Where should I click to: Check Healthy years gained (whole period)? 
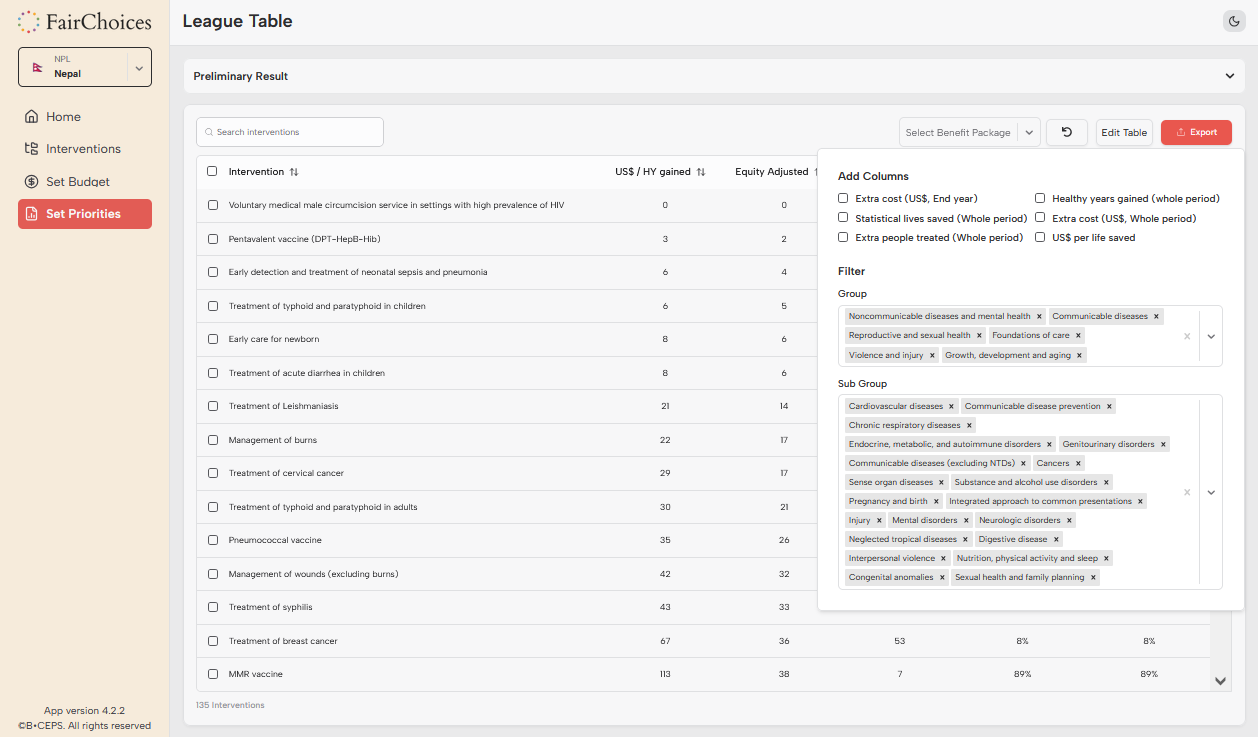point(1040,198)
